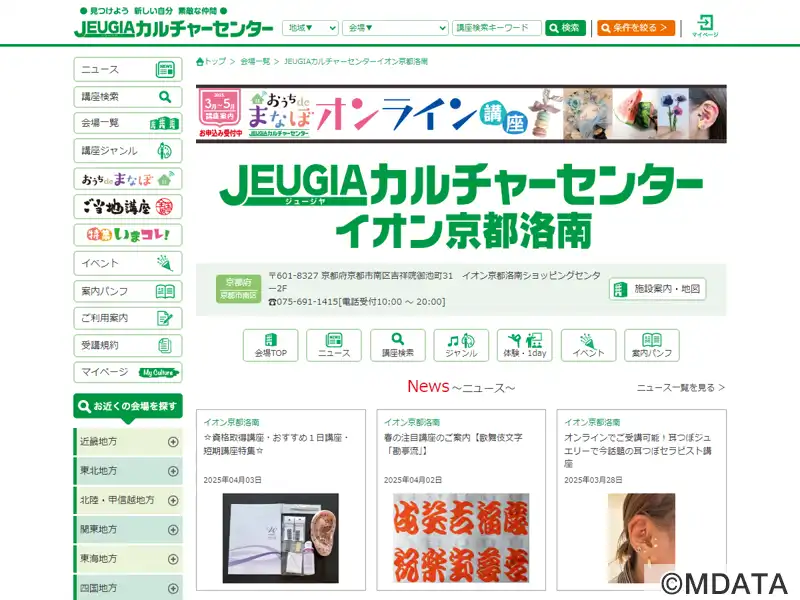Open the 耳つぼセラピスト講座 news article
800x600 pixels.
tap(637, 451)
